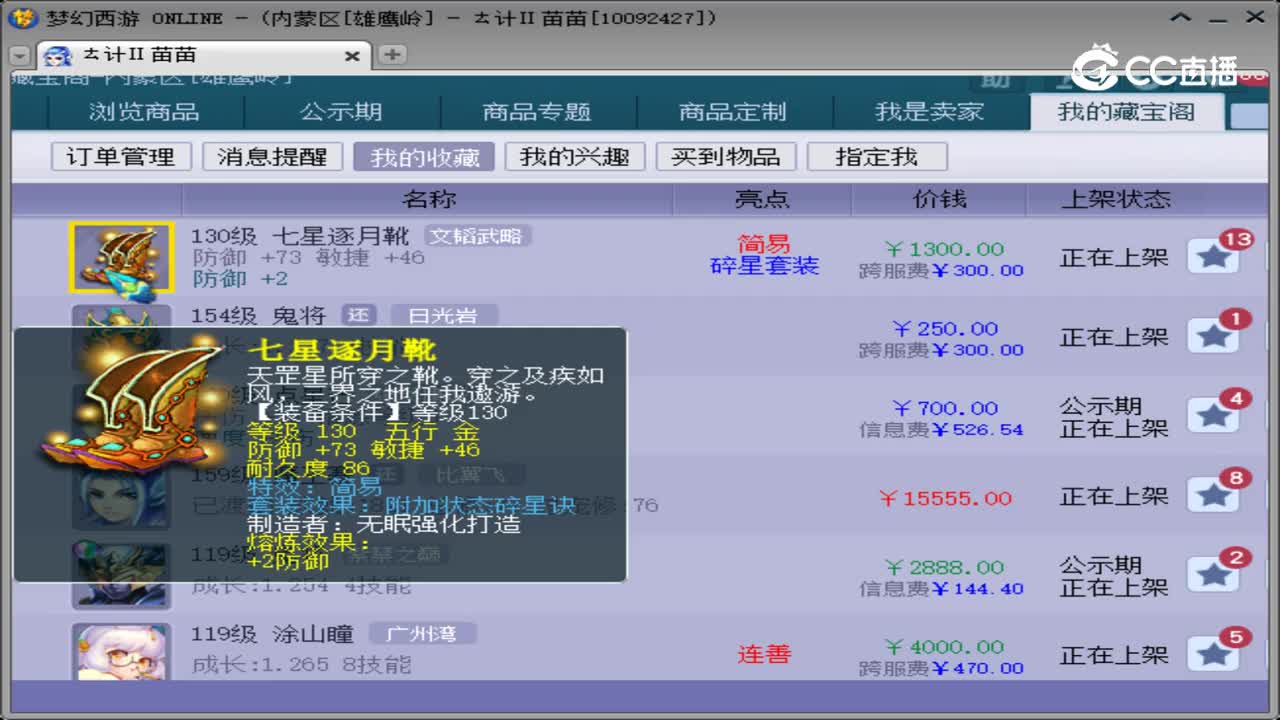Switch to the 商品定制 tab
Viewport: 1280px width, 720px height.
735,112
